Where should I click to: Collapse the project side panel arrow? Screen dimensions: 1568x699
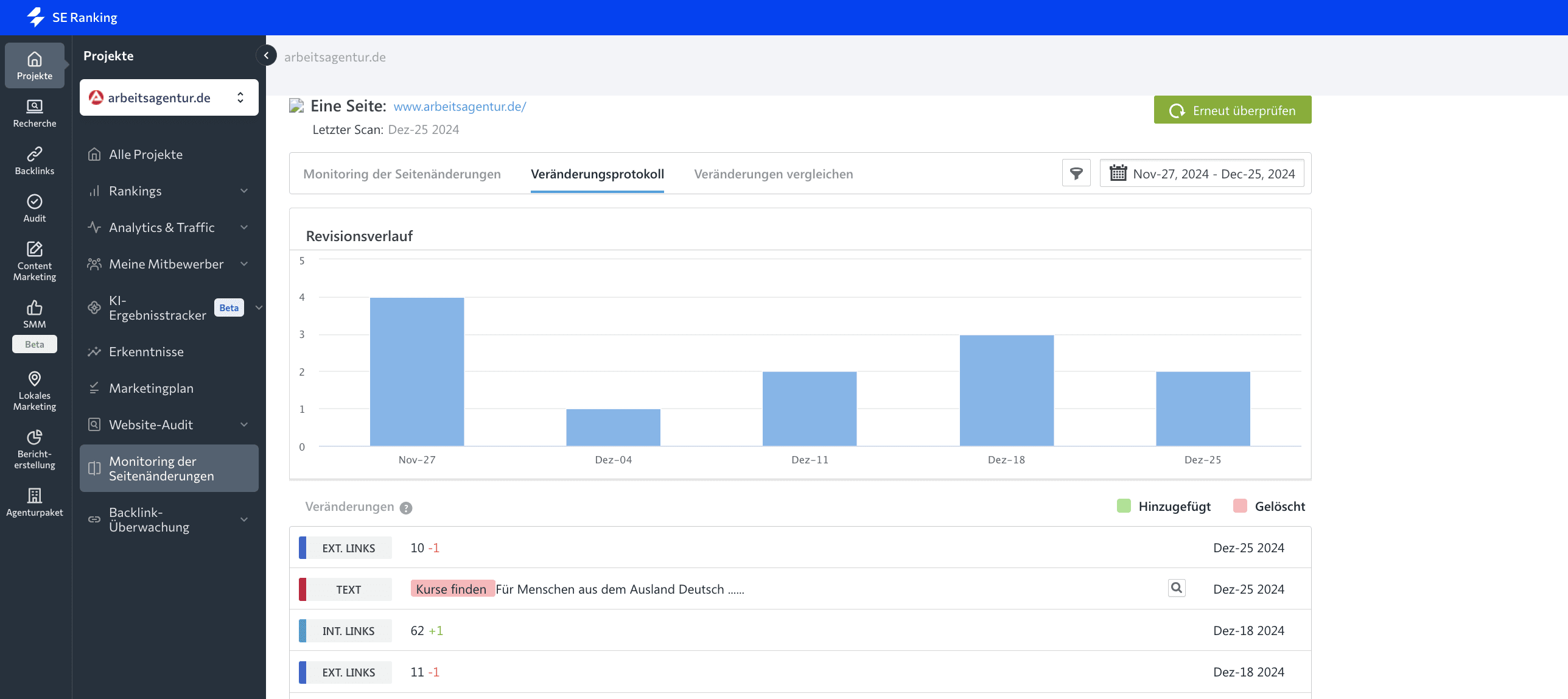tap(266, 55)
